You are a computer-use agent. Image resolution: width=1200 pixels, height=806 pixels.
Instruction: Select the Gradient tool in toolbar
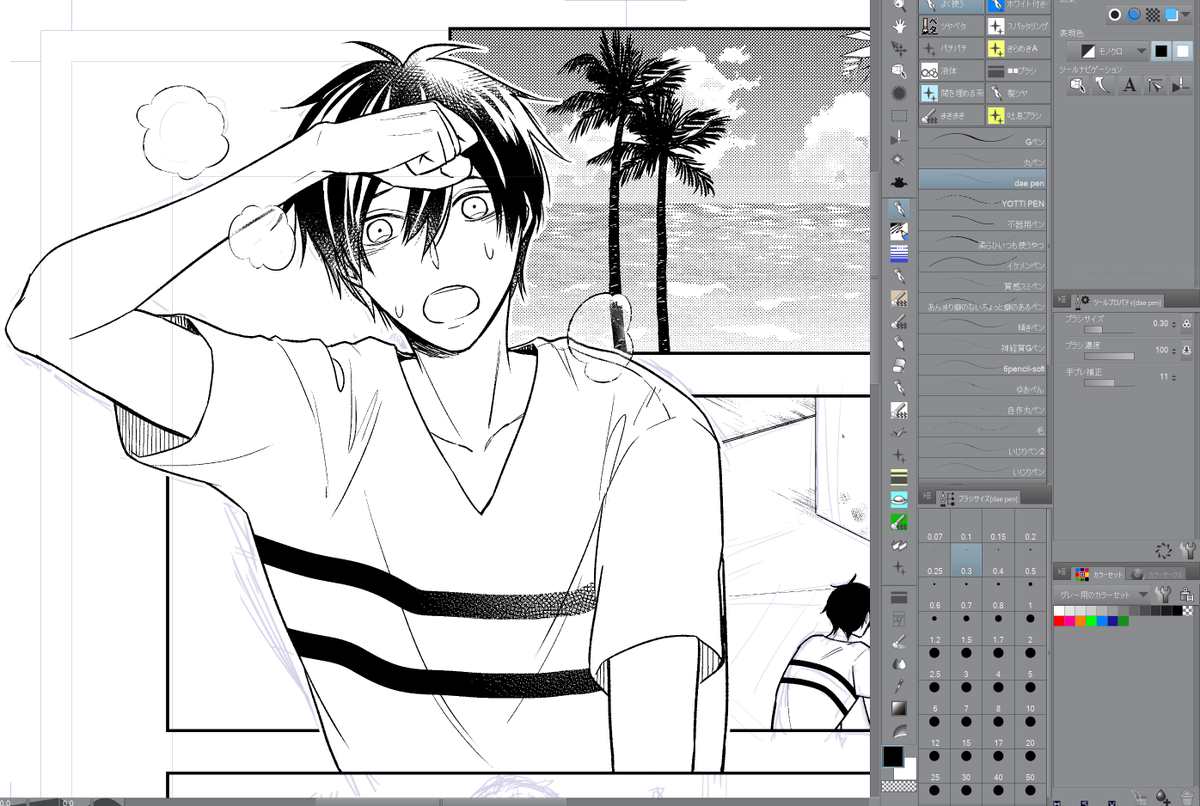[898, 708]
